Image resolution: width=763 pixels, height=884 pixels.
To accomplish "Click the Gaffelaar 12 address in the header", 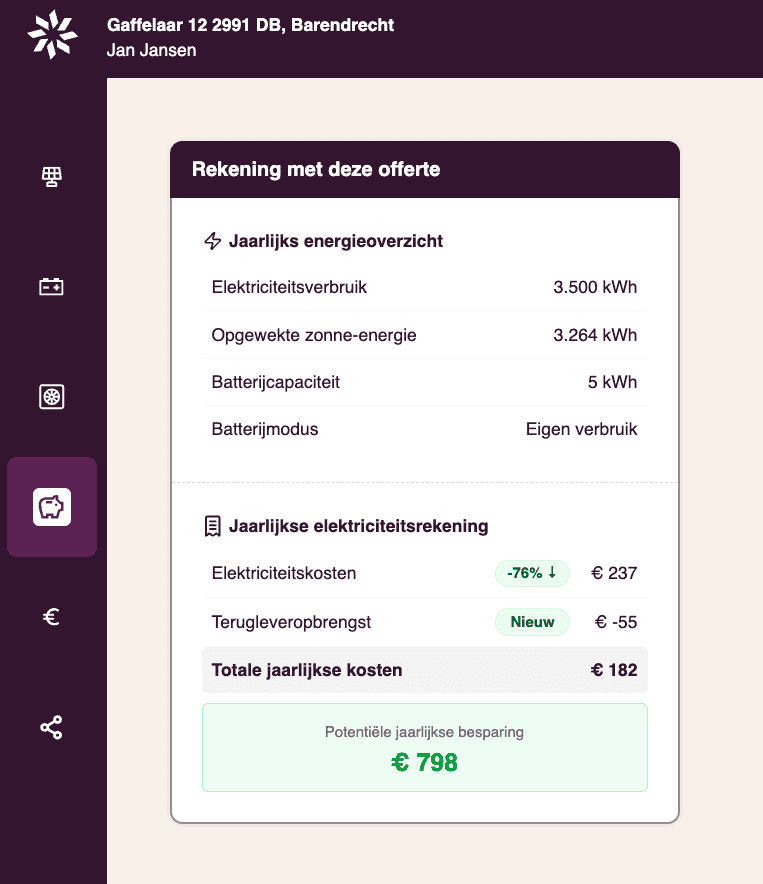I will [250, 25].
